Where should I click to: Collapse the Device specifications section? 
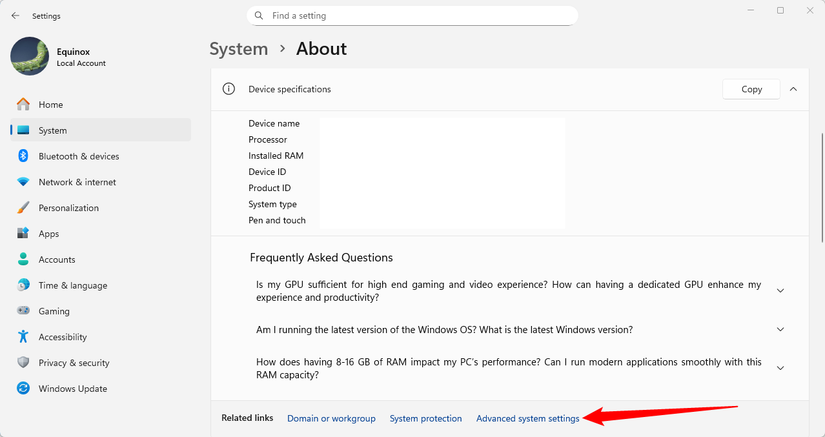click(x=793, y=89)
